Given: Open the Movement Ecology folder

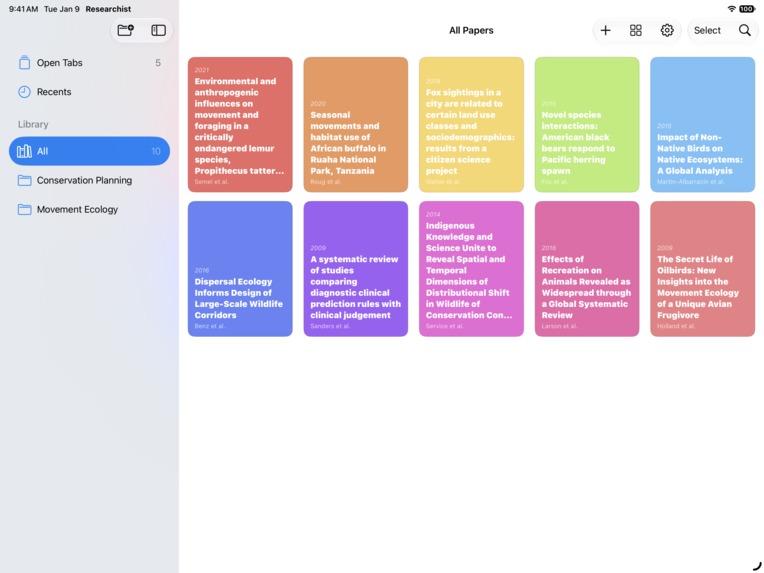Looking at the screenshot, I should (x=89, y=210).
